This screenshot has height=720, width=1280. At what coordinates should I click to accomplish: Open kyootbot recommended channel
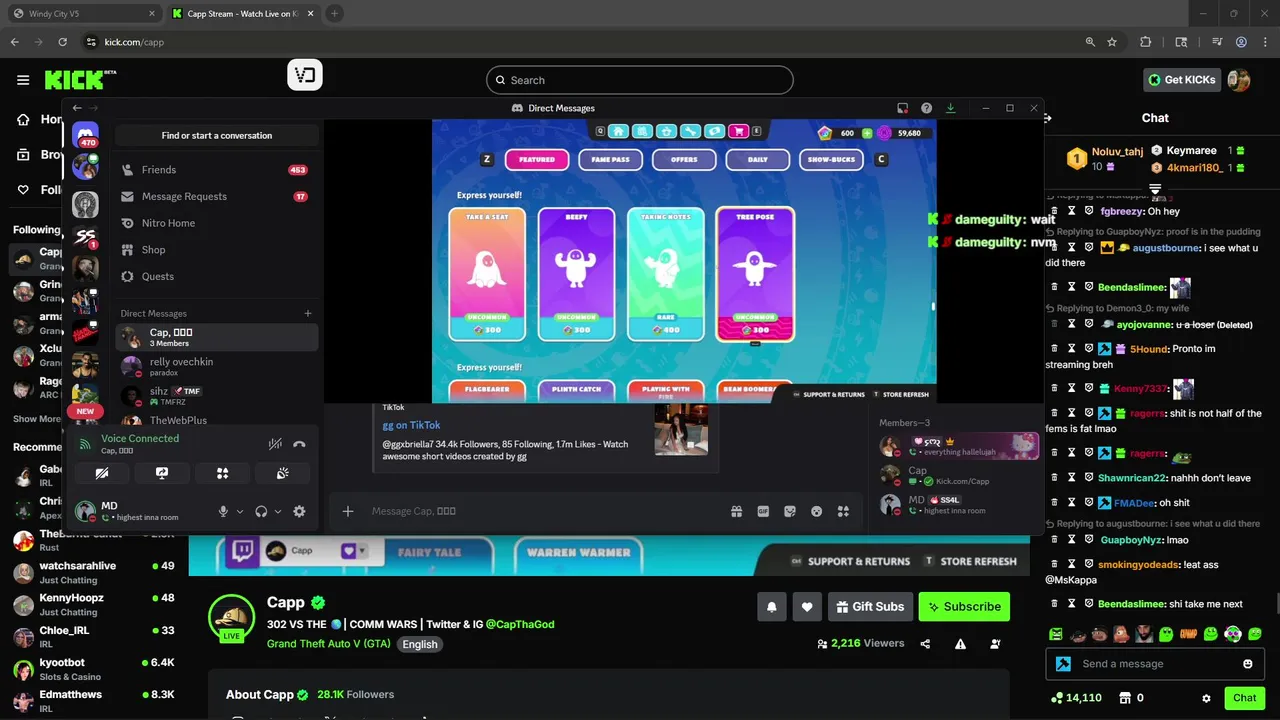[94, 669]
